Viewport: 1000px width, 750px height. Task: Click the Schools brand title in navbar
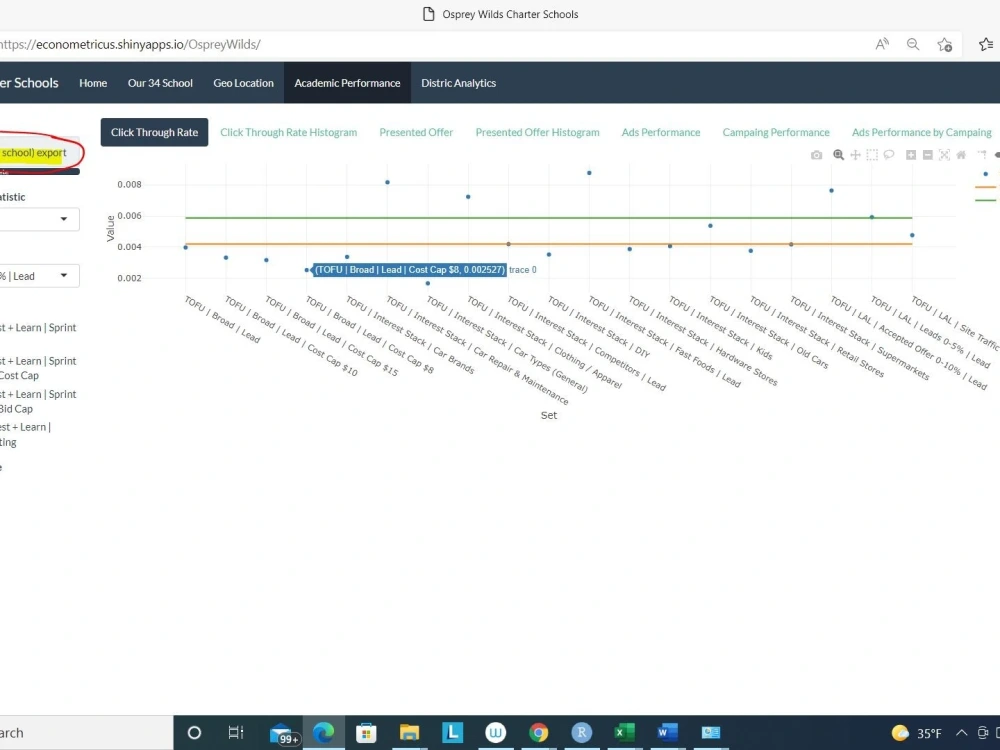[29, 83]
